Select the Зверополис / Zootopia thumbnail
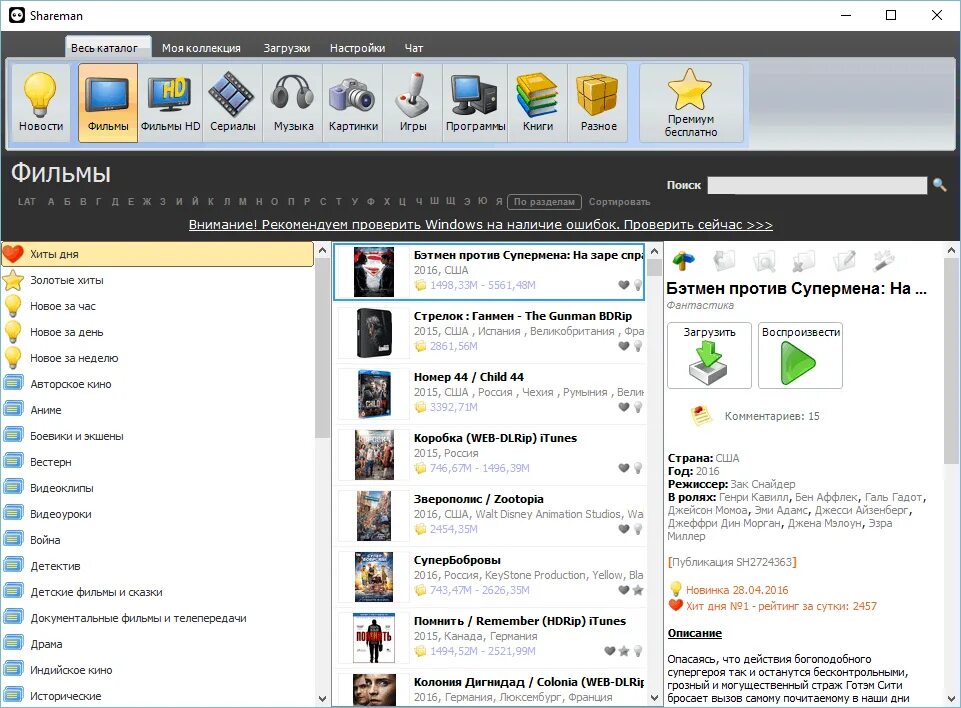 (x=373, y=516)
